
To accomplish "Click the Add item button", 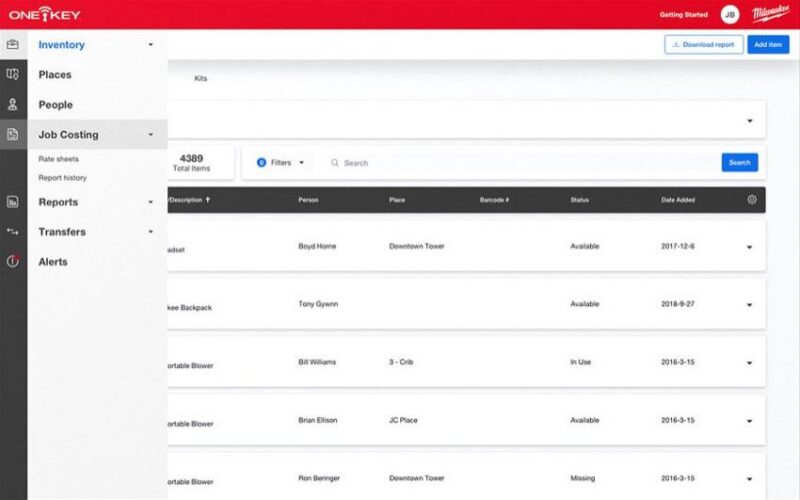I will [x=767, y=45].
